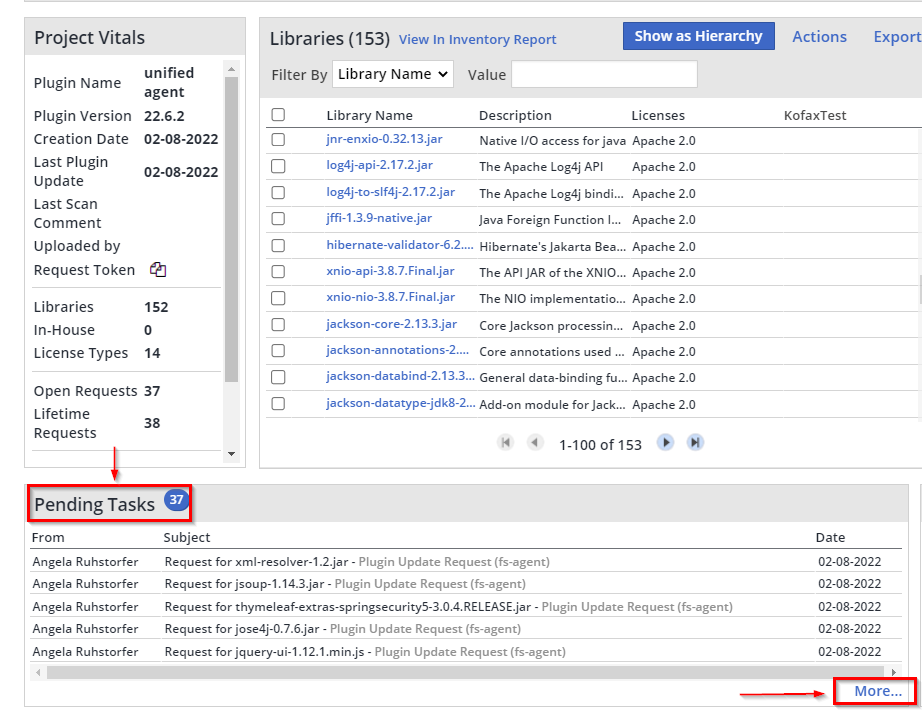This screenshot has height=711, width=922.
Task: Open the Export menu
Action: click(896, 37)
